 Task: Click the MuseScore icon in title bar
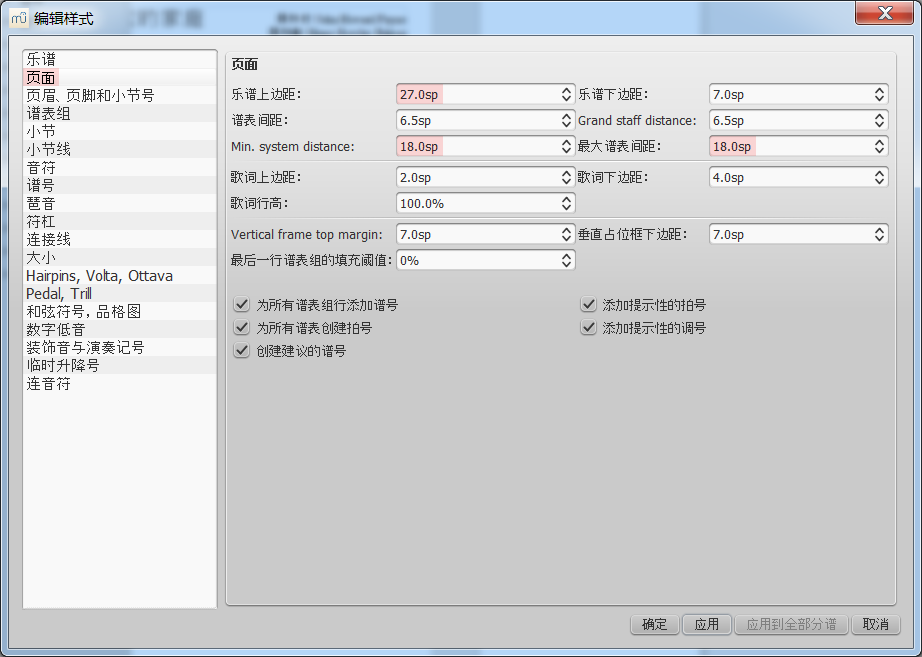coord(19,17)
